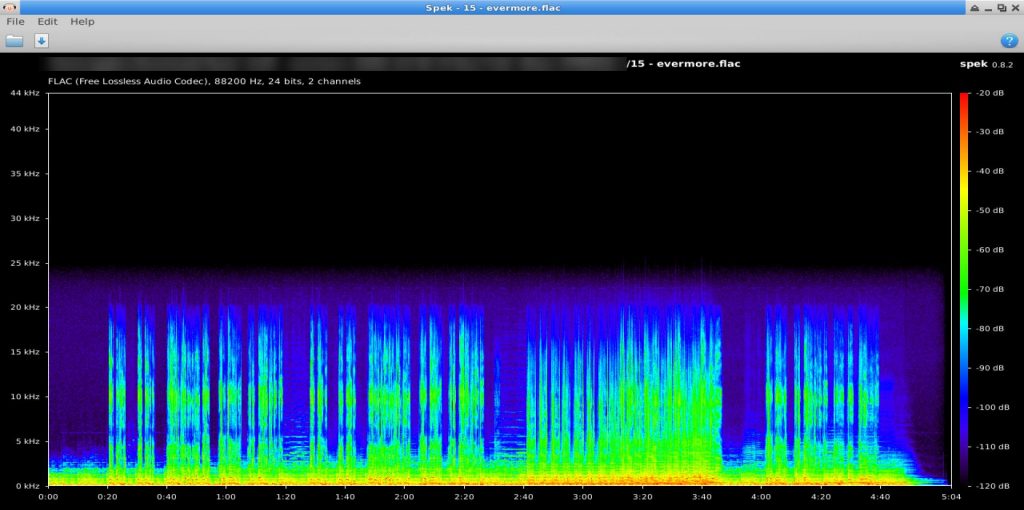1024x510 pixels.
Task: Open the Help menu
Action: 82,22
